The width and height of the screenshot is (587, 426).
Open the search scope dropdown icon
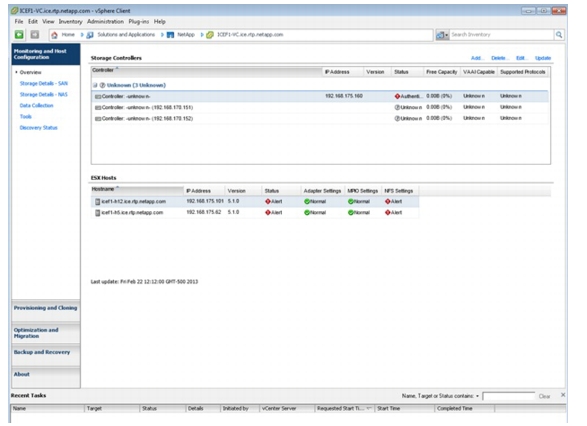tap(442, 35)
